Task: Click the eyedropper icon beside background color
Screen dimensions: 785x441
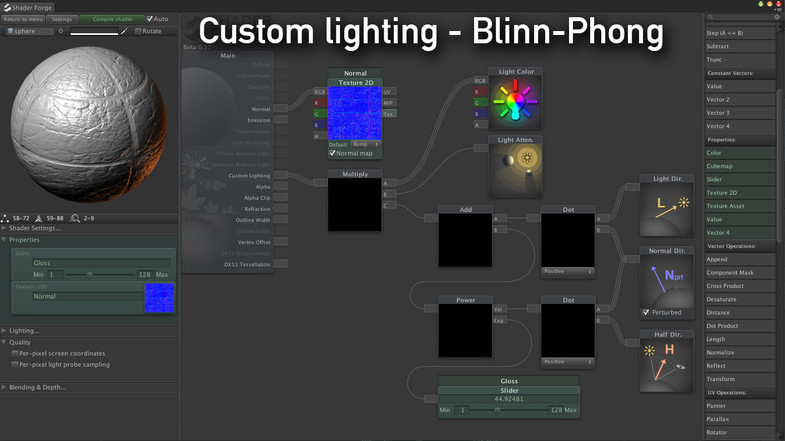Action: click(124, 31)
